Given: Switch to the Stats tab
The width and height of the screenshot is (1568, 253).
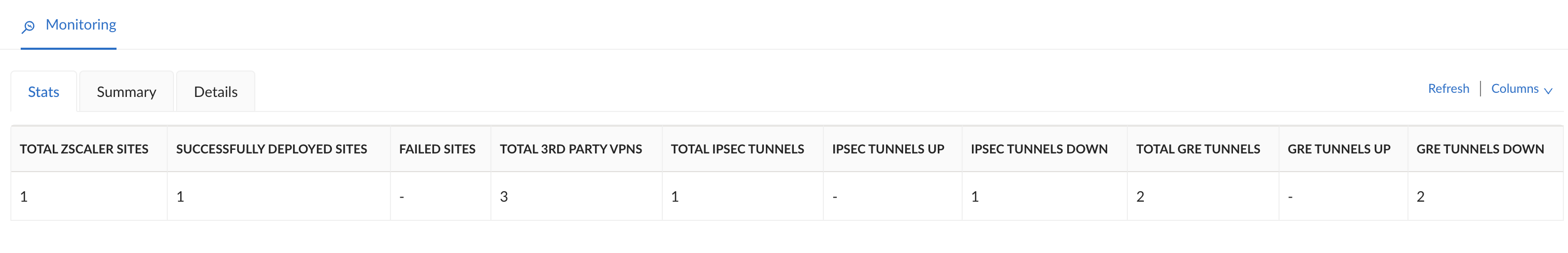Looking at the screenshot, I should [43, 92].
